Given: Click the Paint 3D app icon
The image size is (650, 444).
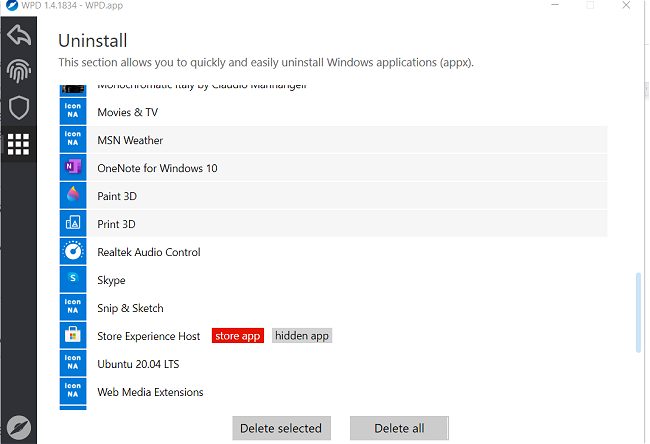Looking at the screenshot, I should [x=73, y=196].
